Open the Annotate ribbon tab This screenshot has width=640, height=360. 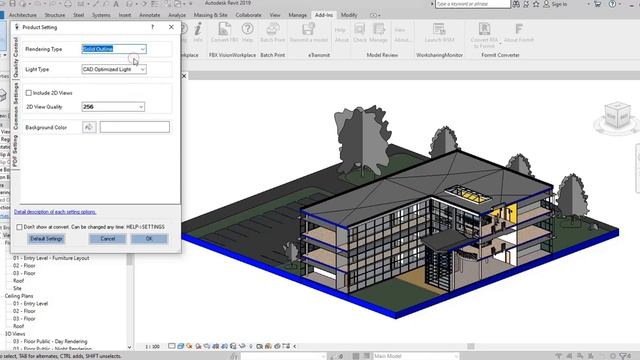pos(150,15)
